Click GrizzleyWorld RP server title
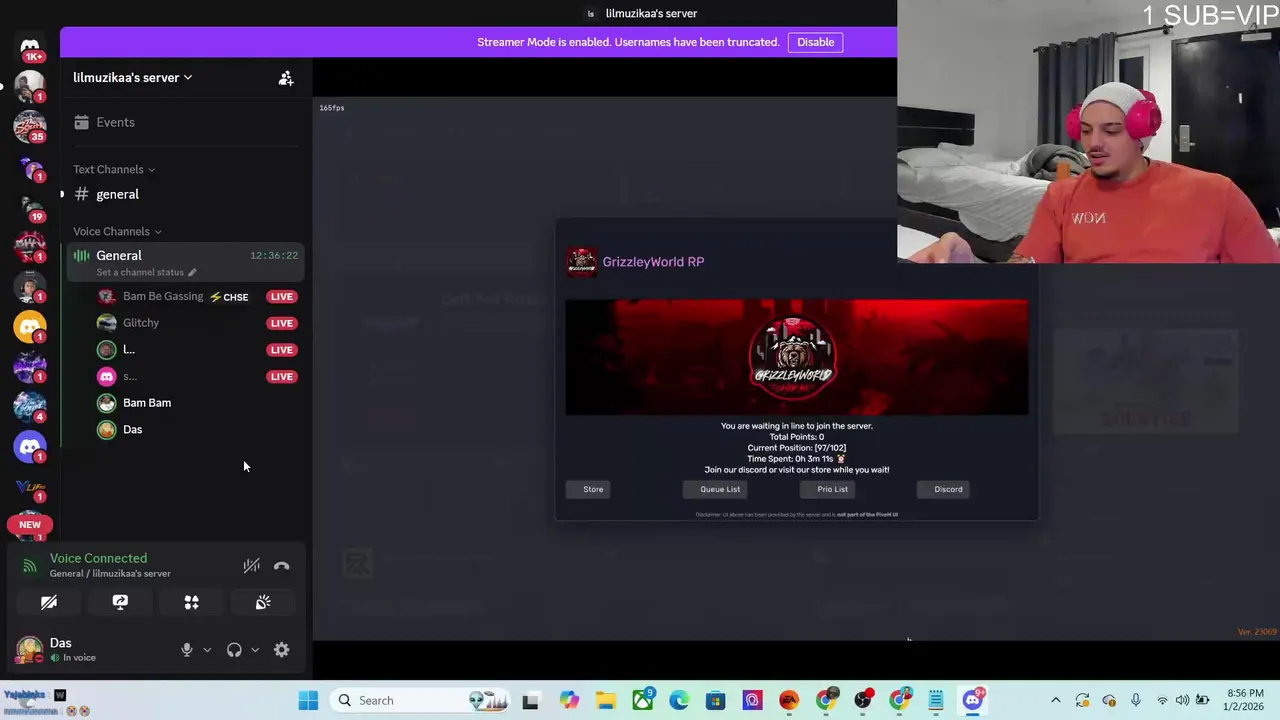Screen dimensions: 1280x720 653,262
